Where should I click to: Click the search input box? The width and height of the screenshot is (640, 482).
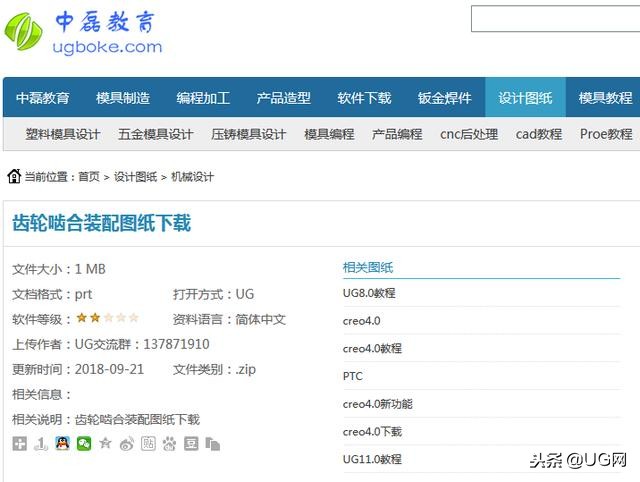556,19
